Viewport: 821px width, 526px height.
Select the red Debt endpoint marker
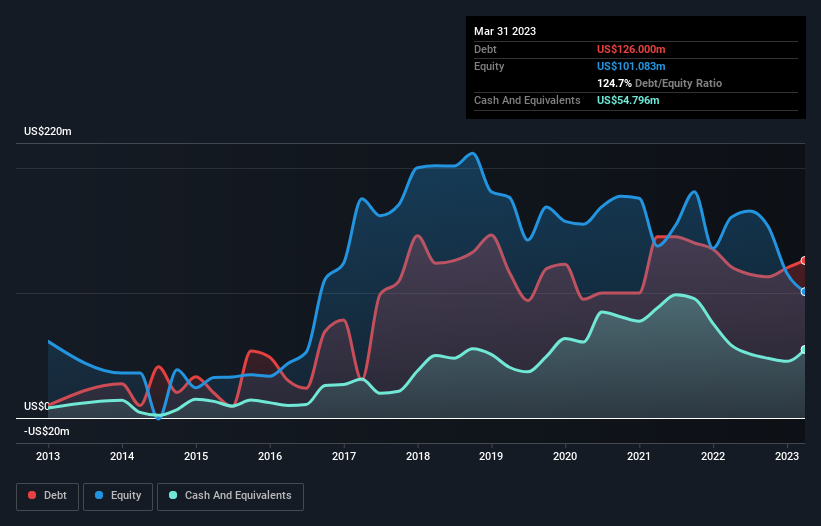804,261
